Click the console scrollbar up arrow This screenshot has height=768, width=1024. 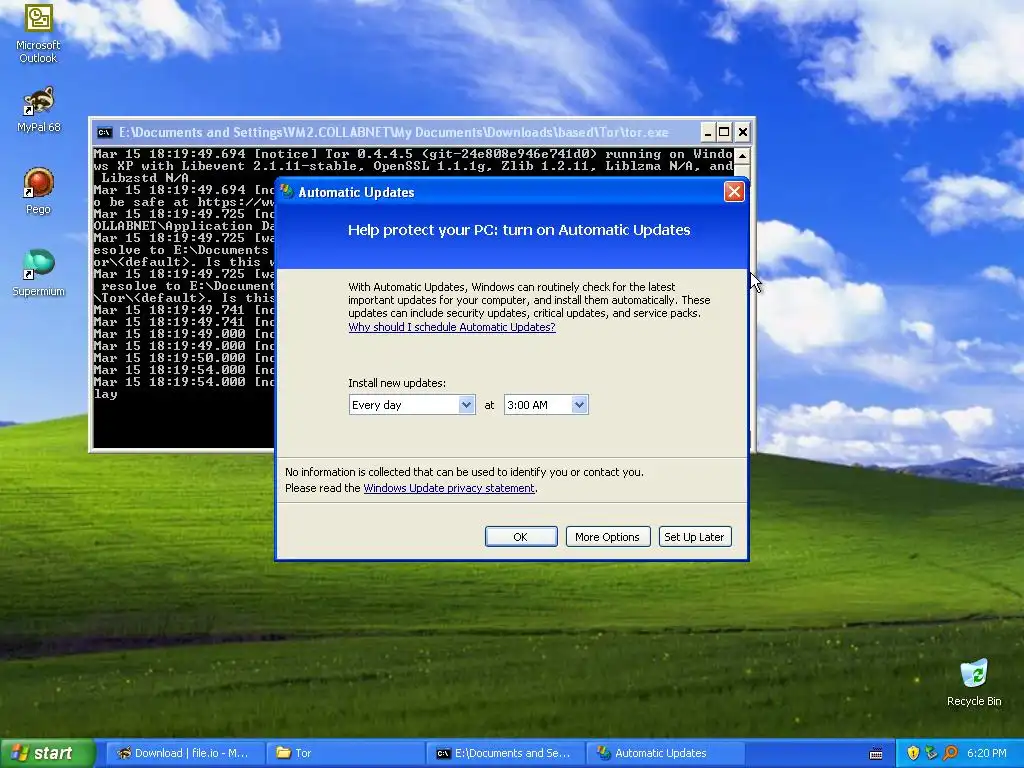point(742,157)
